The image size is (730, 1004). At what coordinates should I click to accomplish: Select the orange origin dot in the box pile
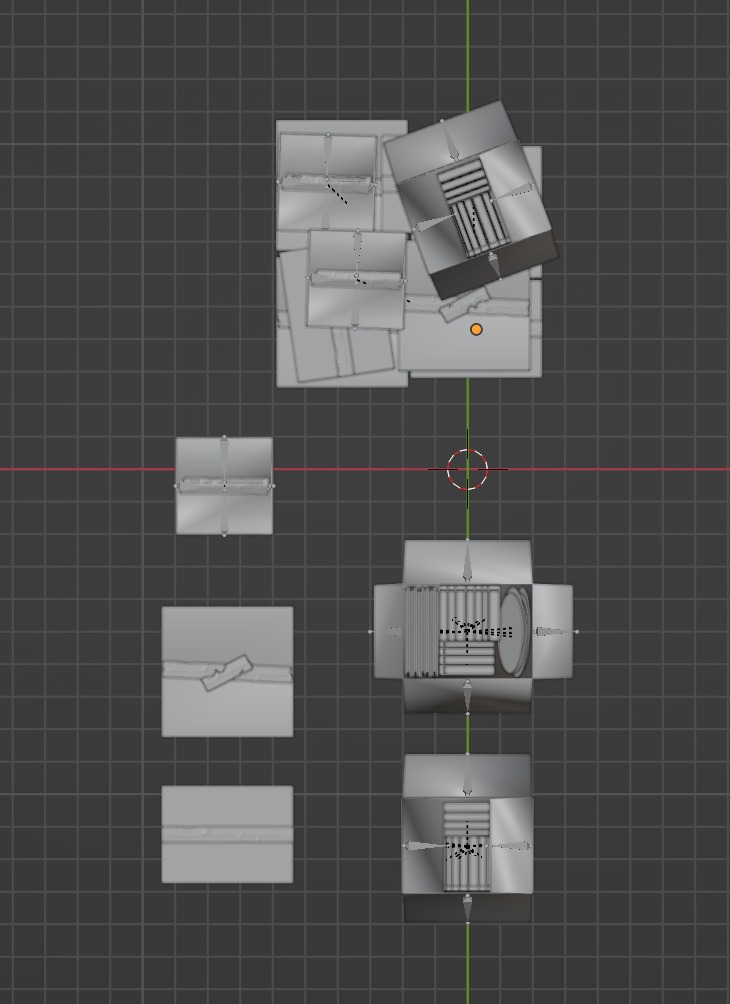(476, 329)
